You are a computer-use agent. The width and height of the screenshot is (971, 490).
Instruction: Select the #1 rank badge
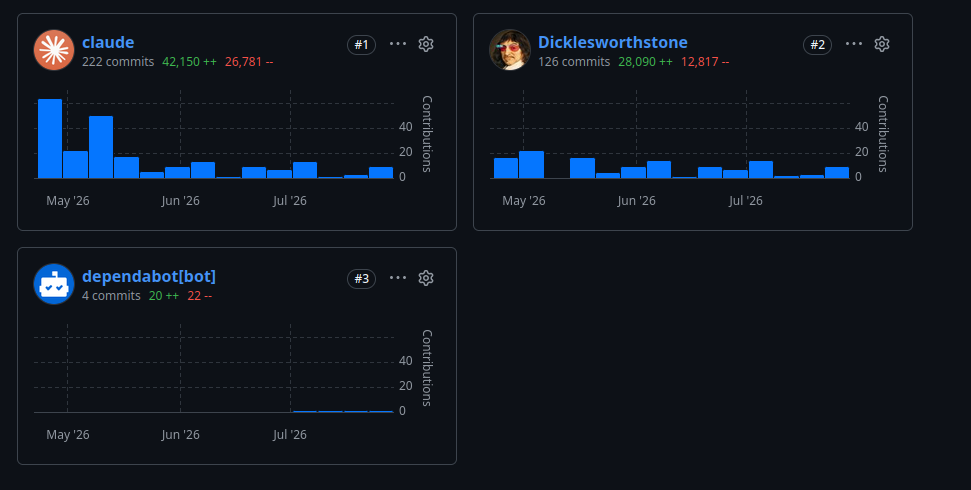point(362,45)
